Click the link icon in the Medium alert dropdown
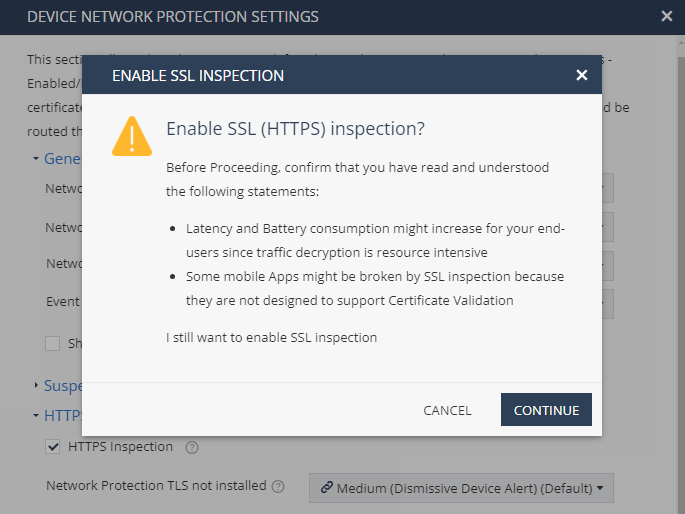The image size is (685, 514). (326, 487)
